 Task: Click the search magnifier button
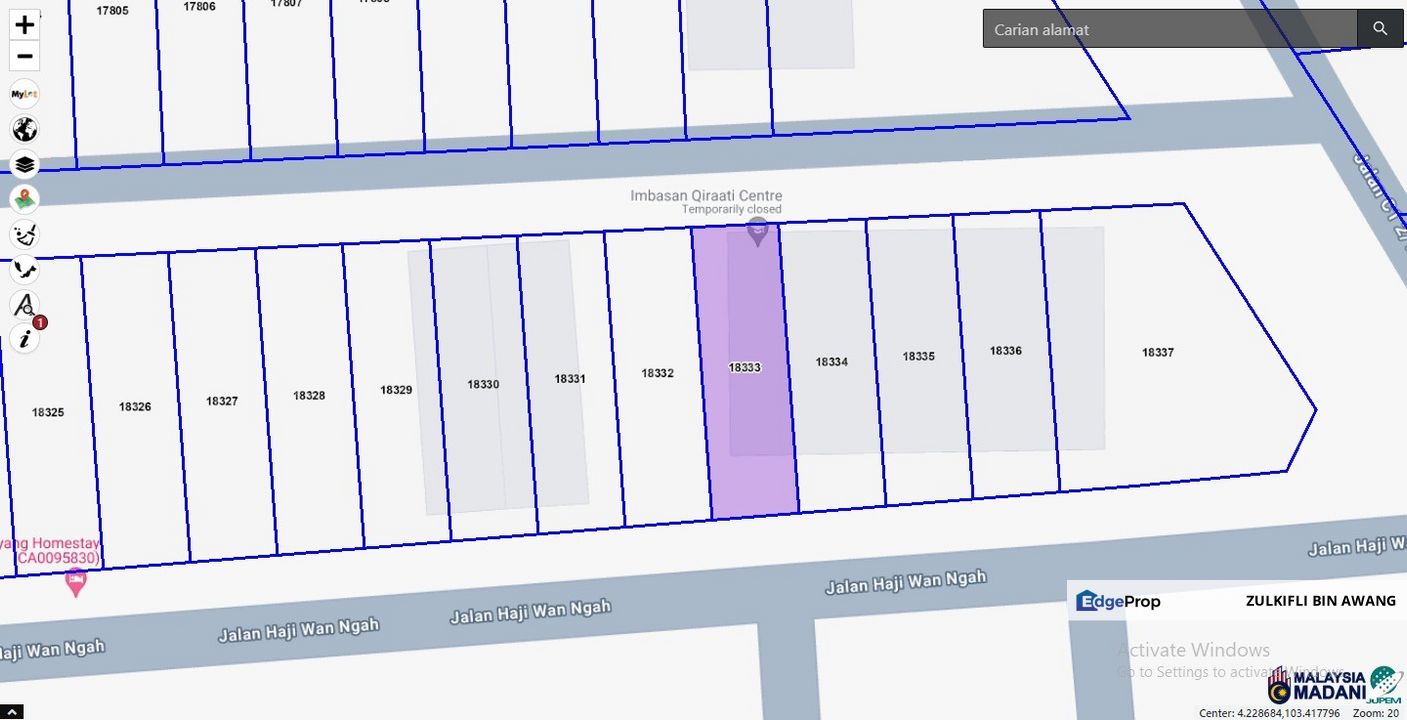[1380, 29]
